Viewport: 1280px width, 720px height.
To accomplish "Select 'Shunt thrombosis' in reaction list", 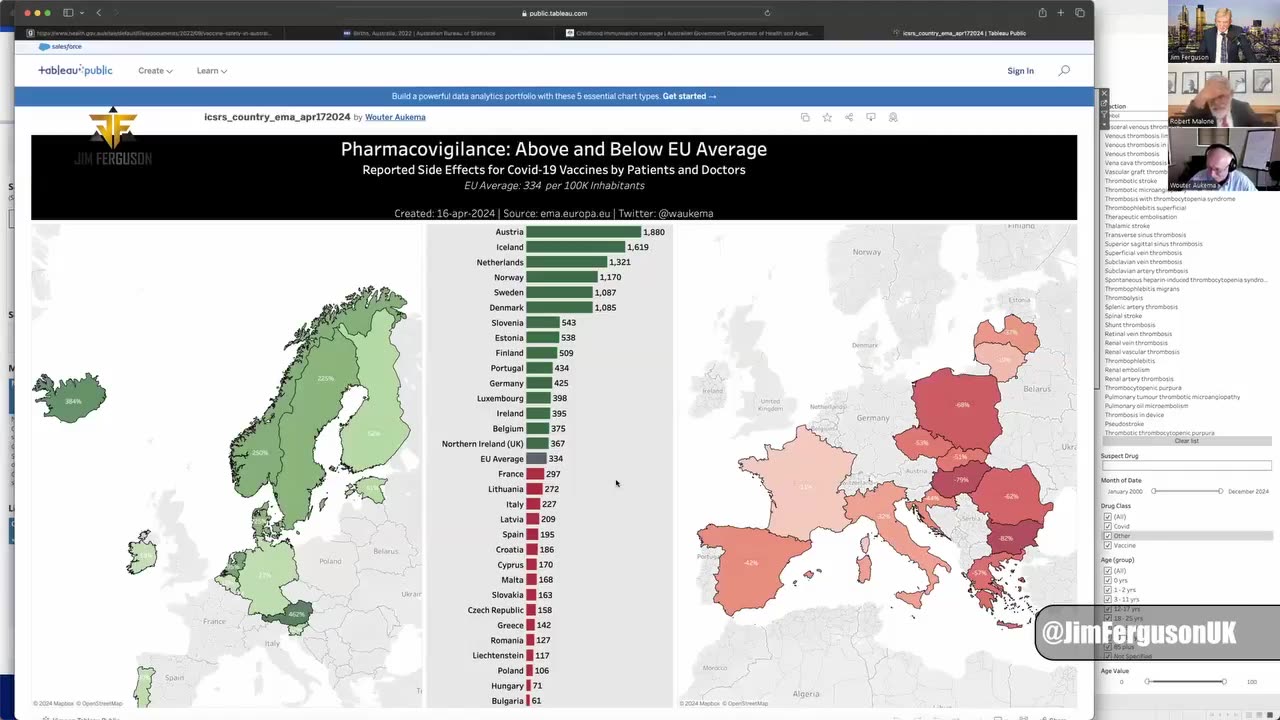I will coord(1130,325).
